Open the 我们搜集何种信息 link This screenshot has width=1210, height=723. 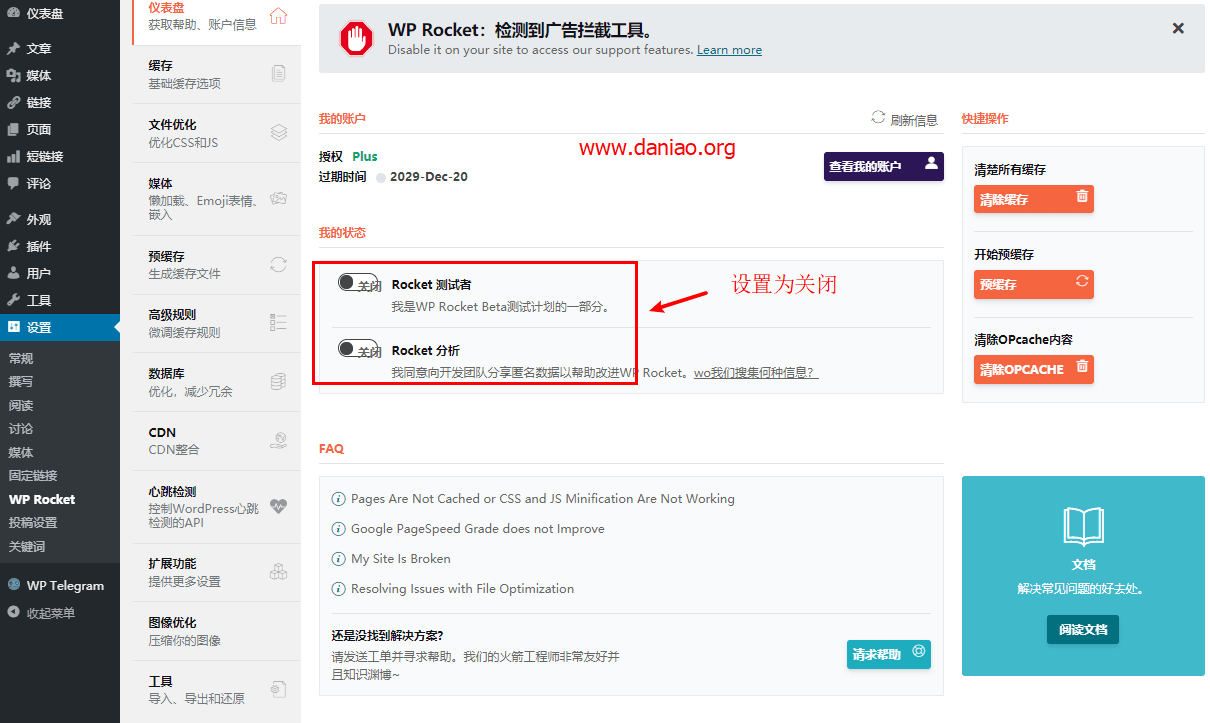pyautogui.click(x=755, y=373)
